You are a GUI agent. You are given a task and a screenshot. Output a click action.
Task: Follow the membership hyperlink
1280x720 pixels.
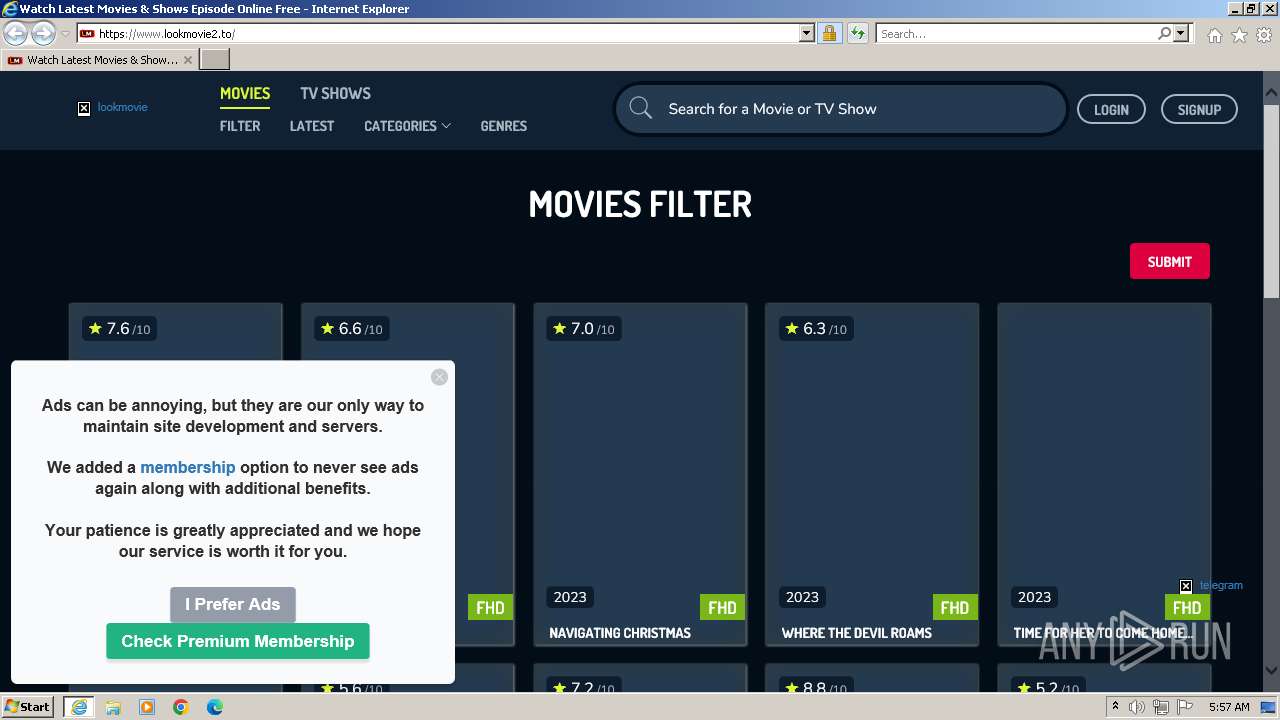[188, 467]
